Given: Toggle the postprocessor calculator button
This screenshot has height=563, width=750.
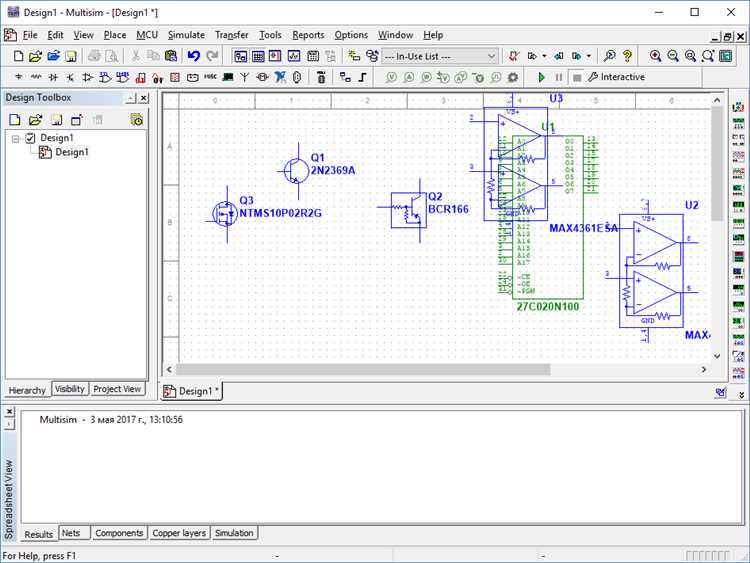Looking at the screenshot, I should [313, 56].
